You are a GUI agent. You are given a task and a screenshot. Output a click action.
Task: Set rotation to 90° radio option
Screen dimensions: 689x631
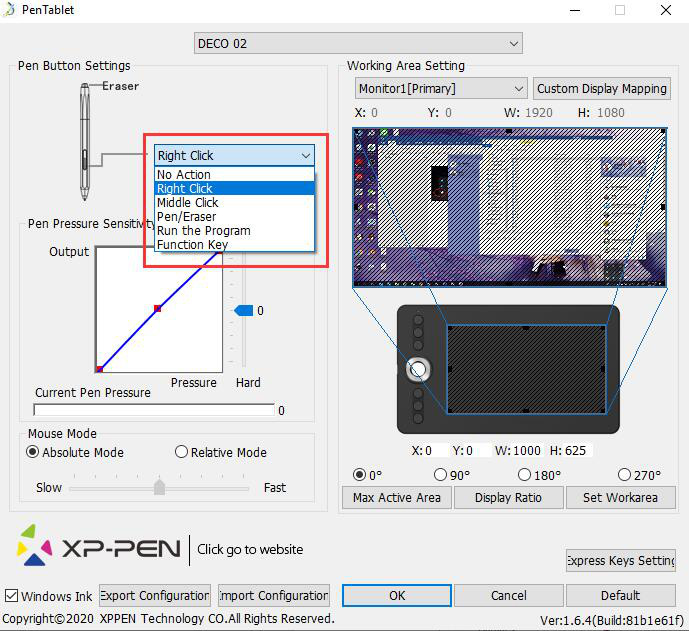coord(440,475)
